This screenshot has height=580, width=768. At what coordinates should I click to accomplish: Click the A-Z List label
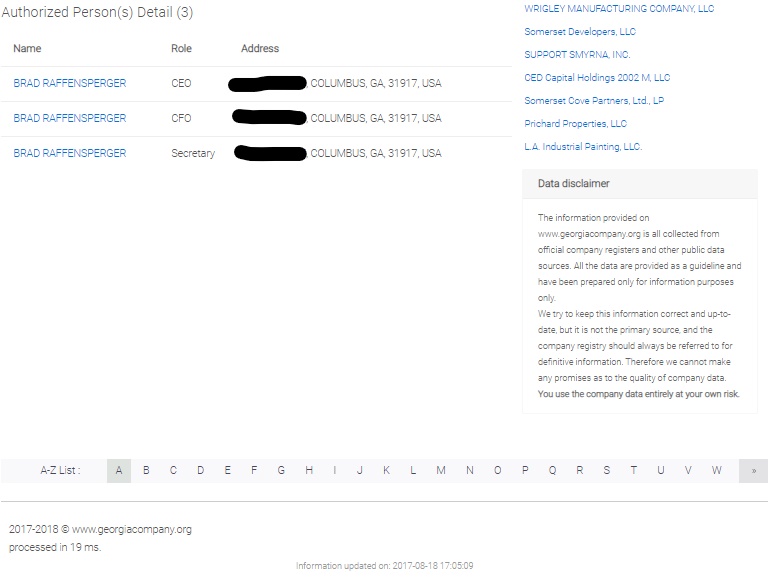click(x=60, y=471)
